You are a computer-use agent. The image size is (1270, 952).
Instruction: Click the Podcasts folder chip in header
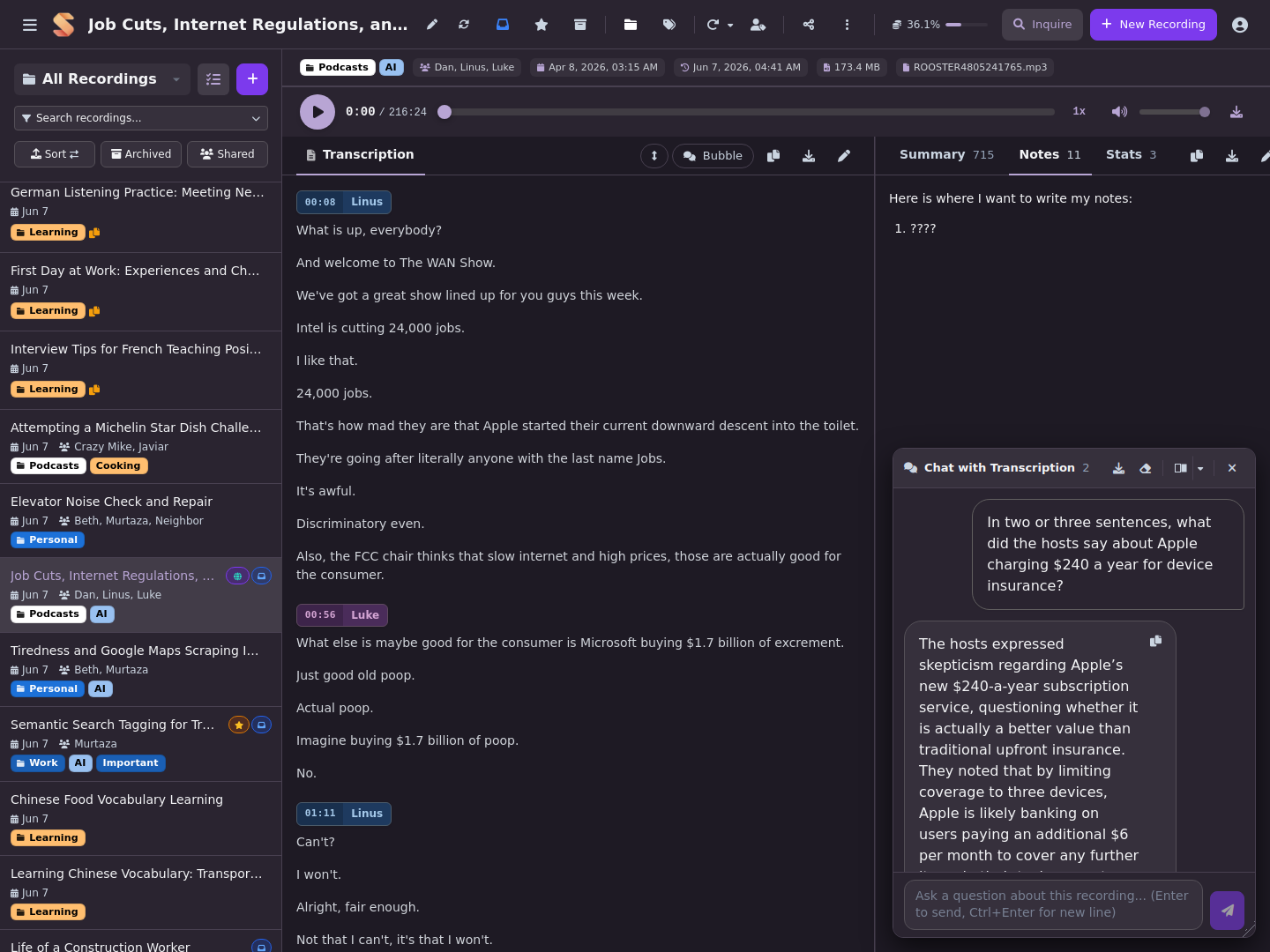tap(337, 67)
